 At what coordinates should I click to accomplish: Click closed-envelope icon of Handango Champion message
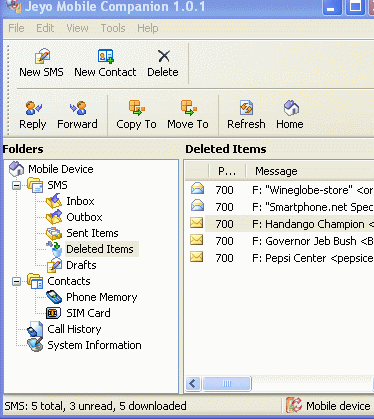coord(197,223)
